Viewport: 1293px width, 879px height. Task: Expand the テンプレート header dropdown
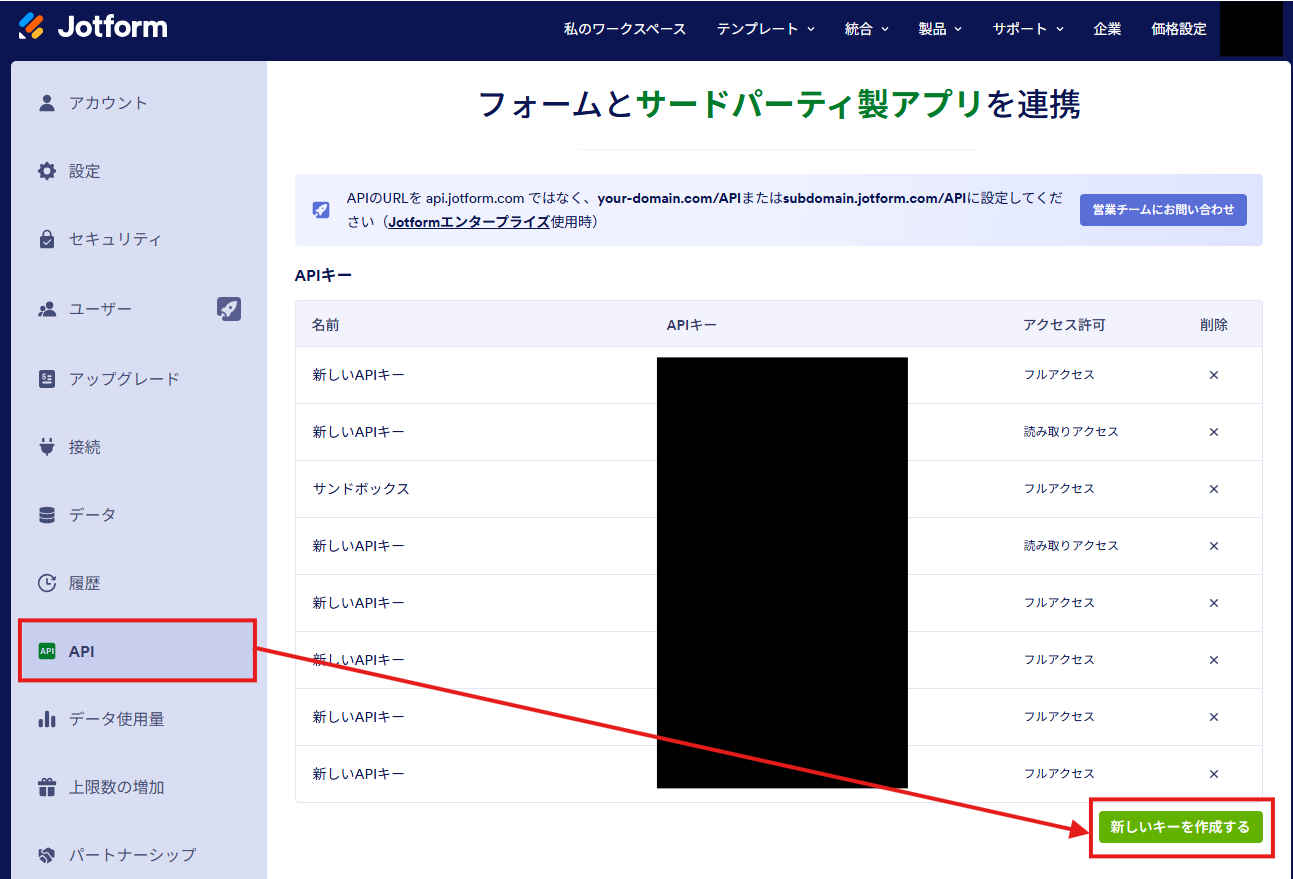[x=765, y=29]
